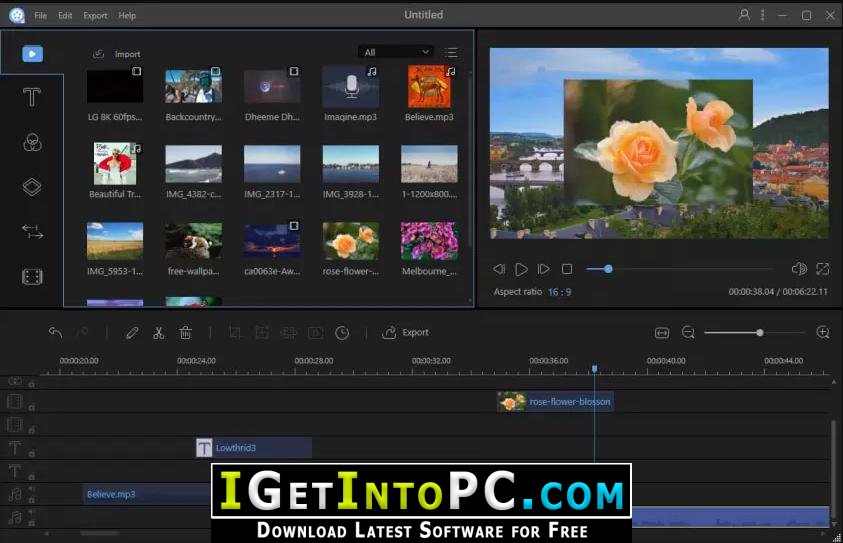Open the Text tab in sidebar
843x543 pixels.
pyautogui.click(x=32, y=97)
